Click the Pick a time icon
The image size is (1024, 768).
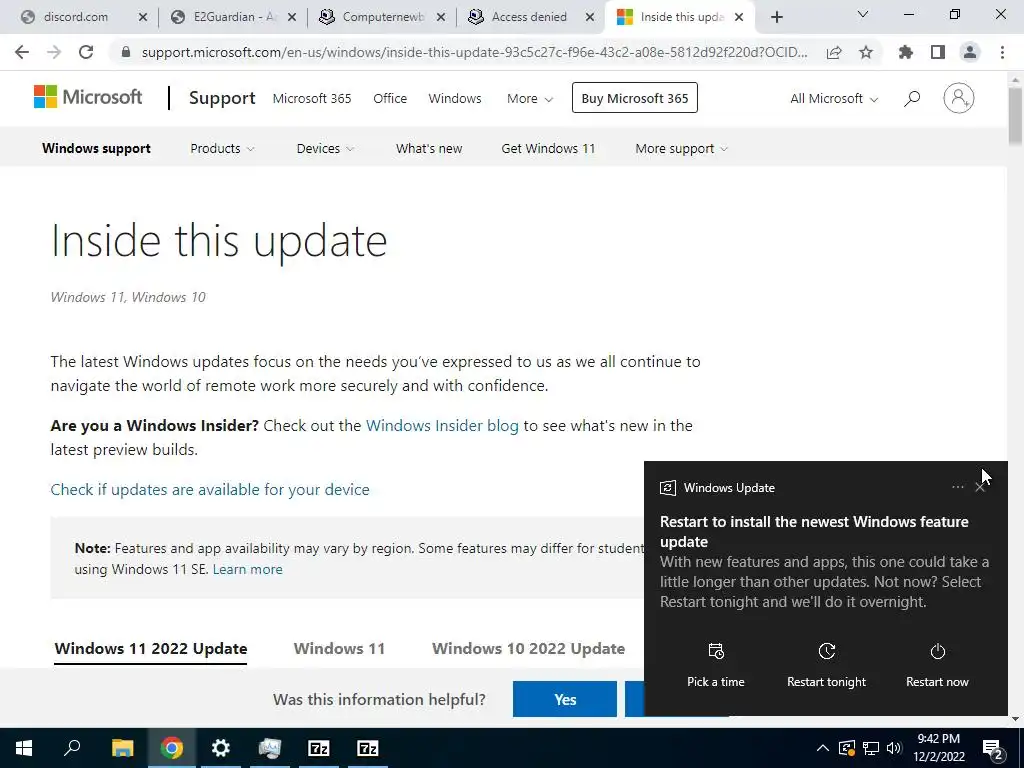click(x=716, y=652)
